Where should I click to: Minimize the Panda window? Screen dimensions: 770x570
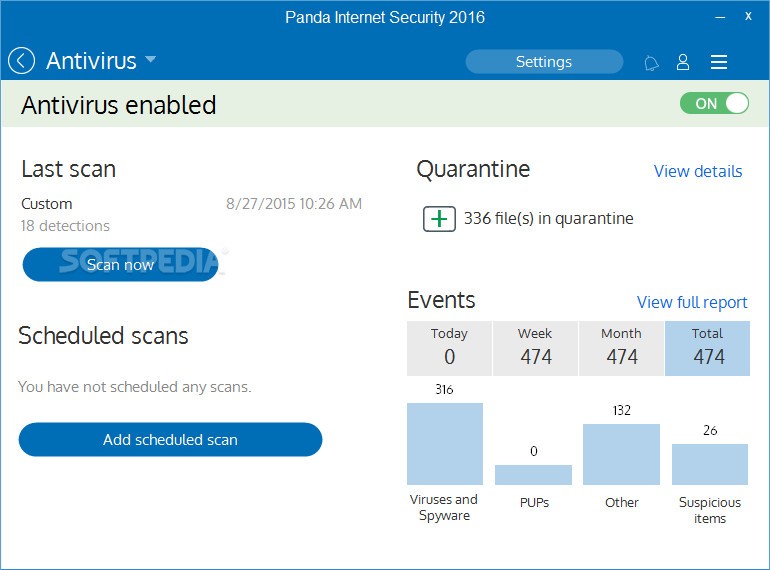[x=720, y=17]
